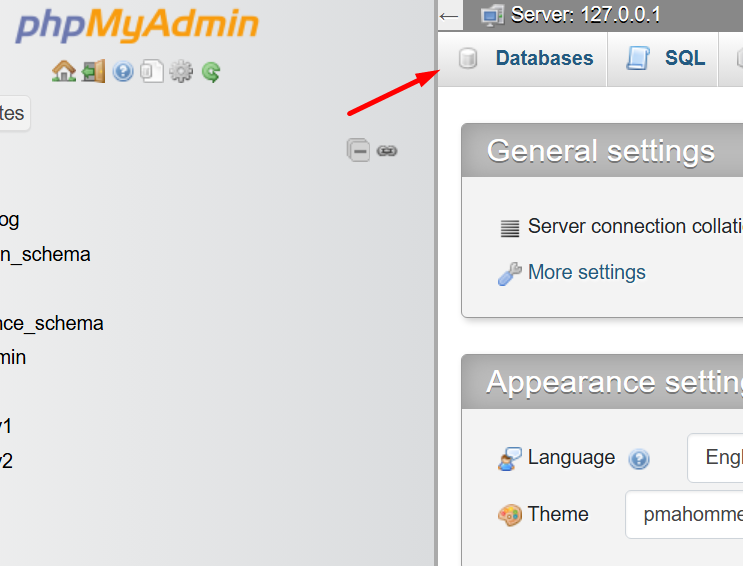
Task: Collapse all database tree items
Action: (358, 150)
